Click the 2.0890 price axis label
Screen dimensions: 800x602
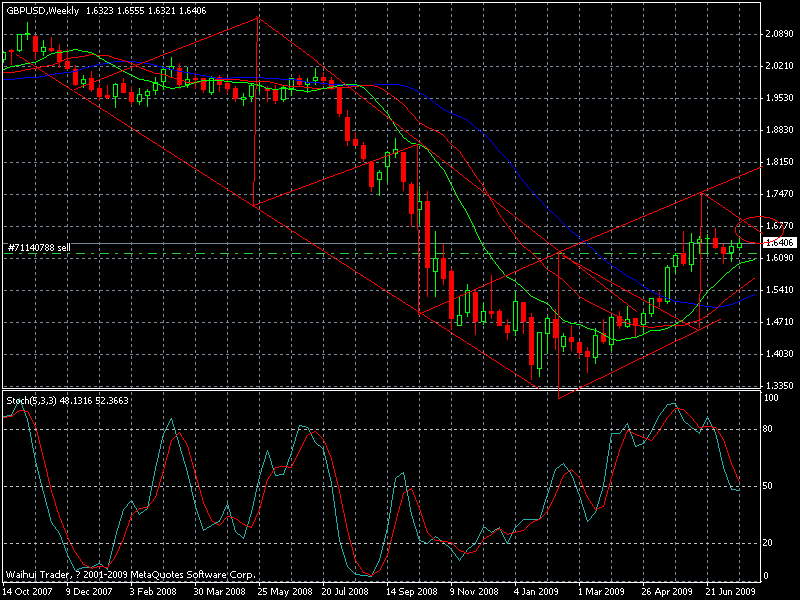click(x=780, y=34)
